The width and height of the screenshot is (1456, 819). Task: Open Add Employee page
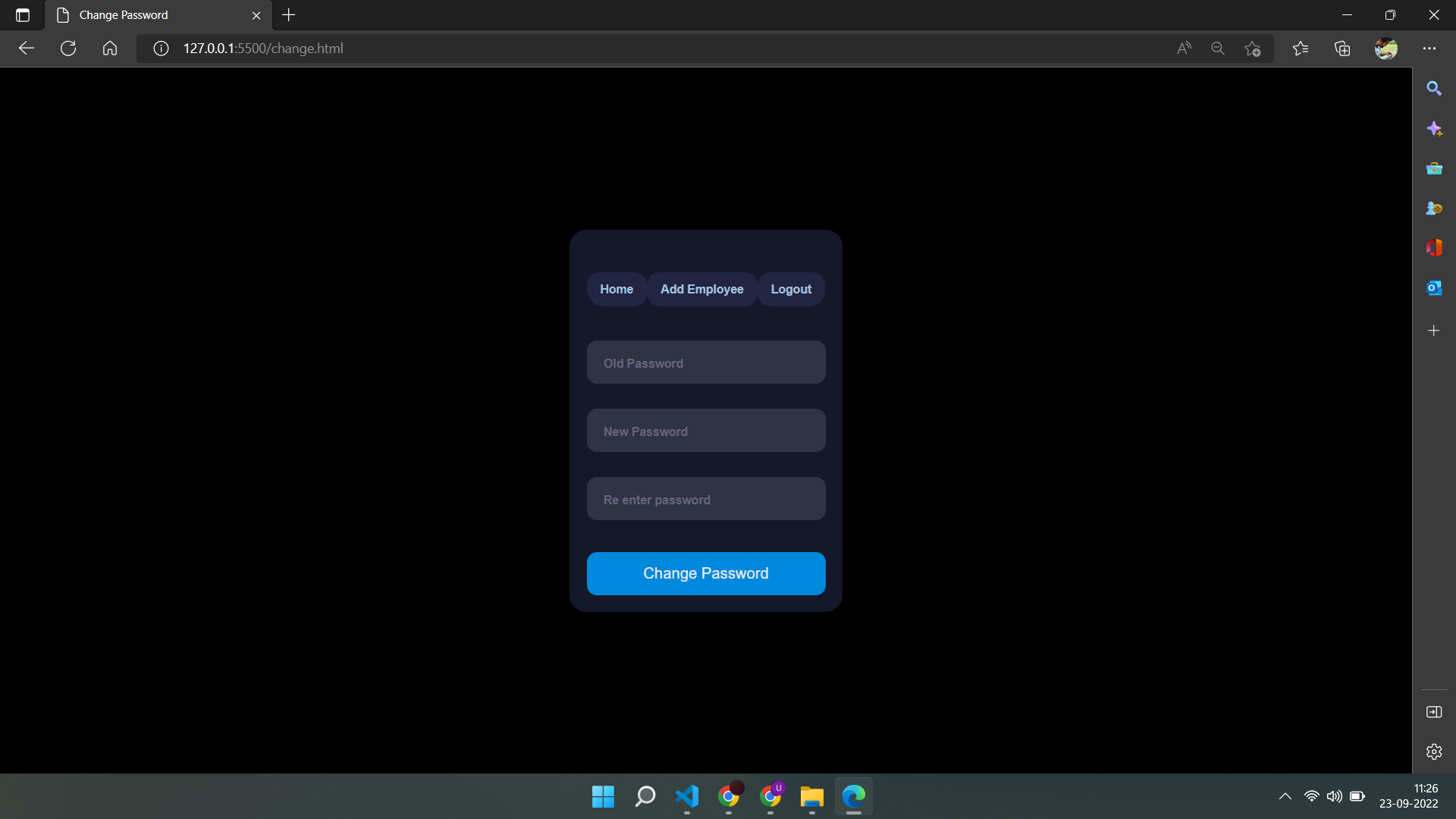pos(701,289)
